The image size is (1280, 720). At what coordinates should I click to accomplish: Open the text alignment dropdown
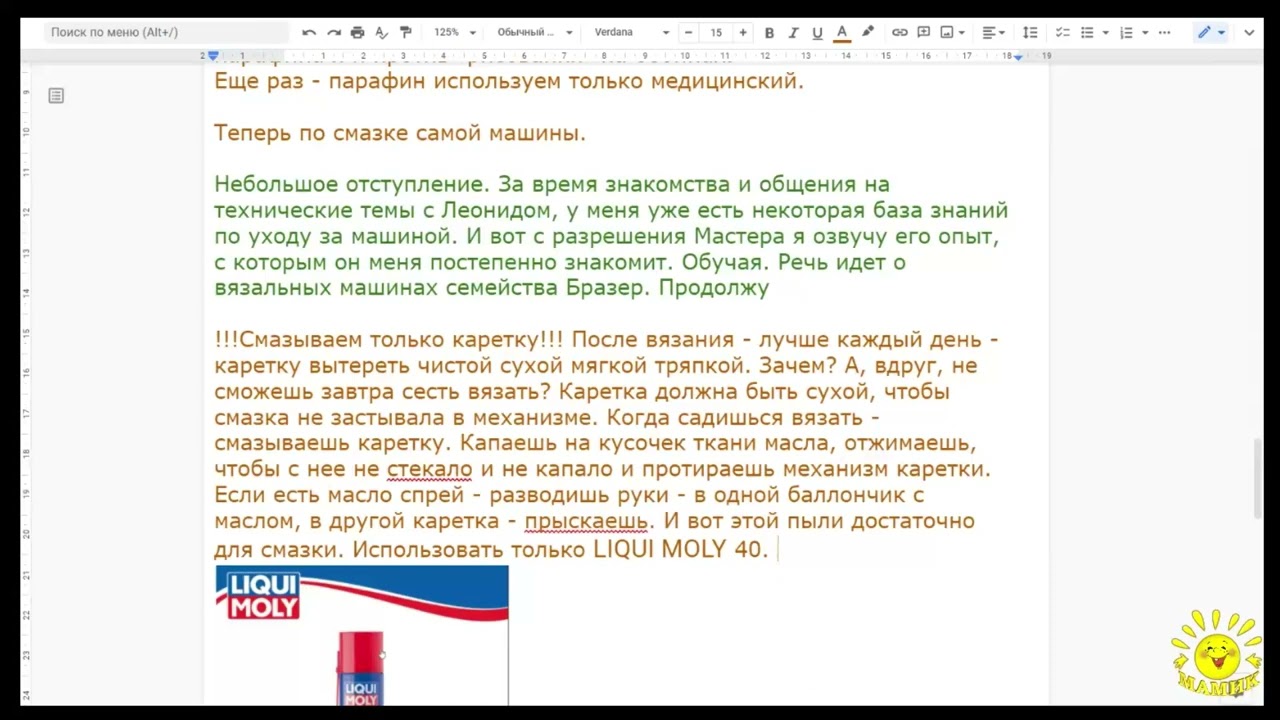[x=995, y=32]
